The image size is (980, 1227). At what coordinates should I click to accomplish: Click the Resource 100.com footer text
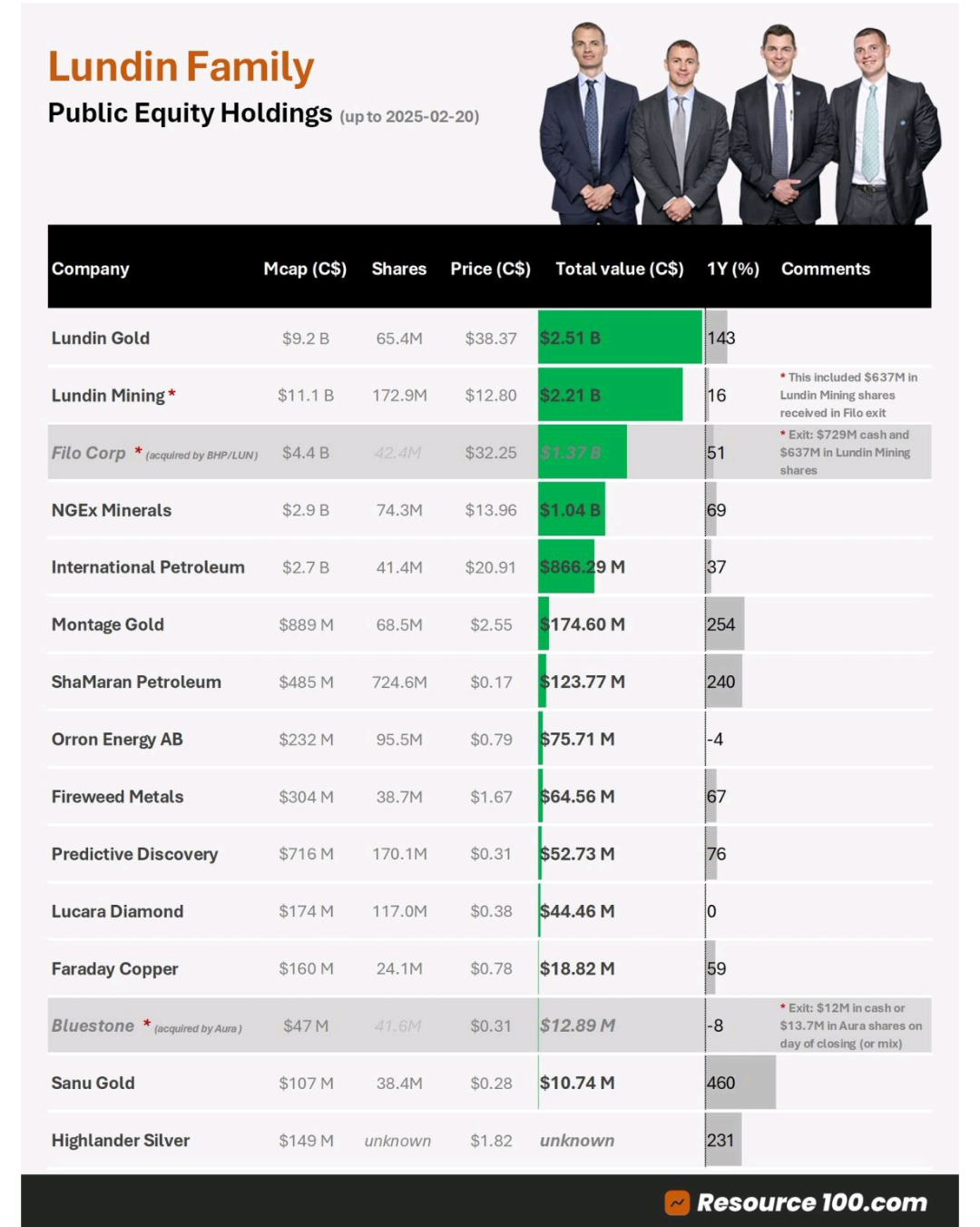pos(812,1202)
